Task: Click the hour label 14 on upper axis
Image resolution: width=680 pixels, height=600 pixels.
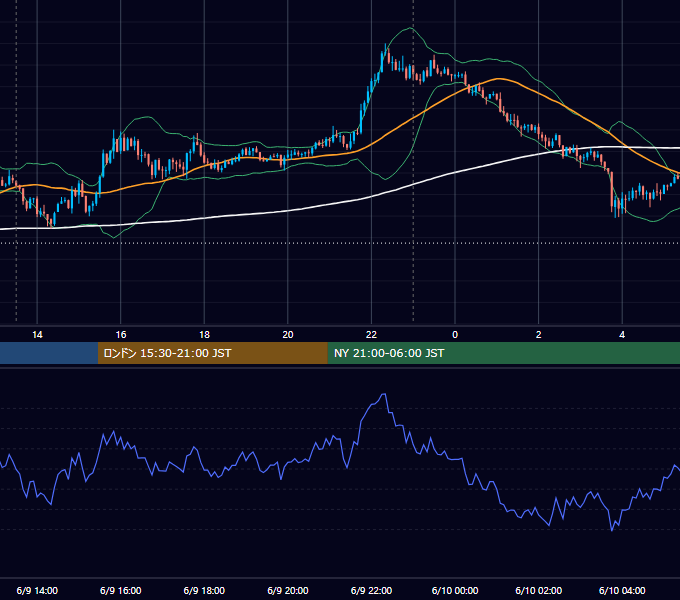Action: click(37, 335)
